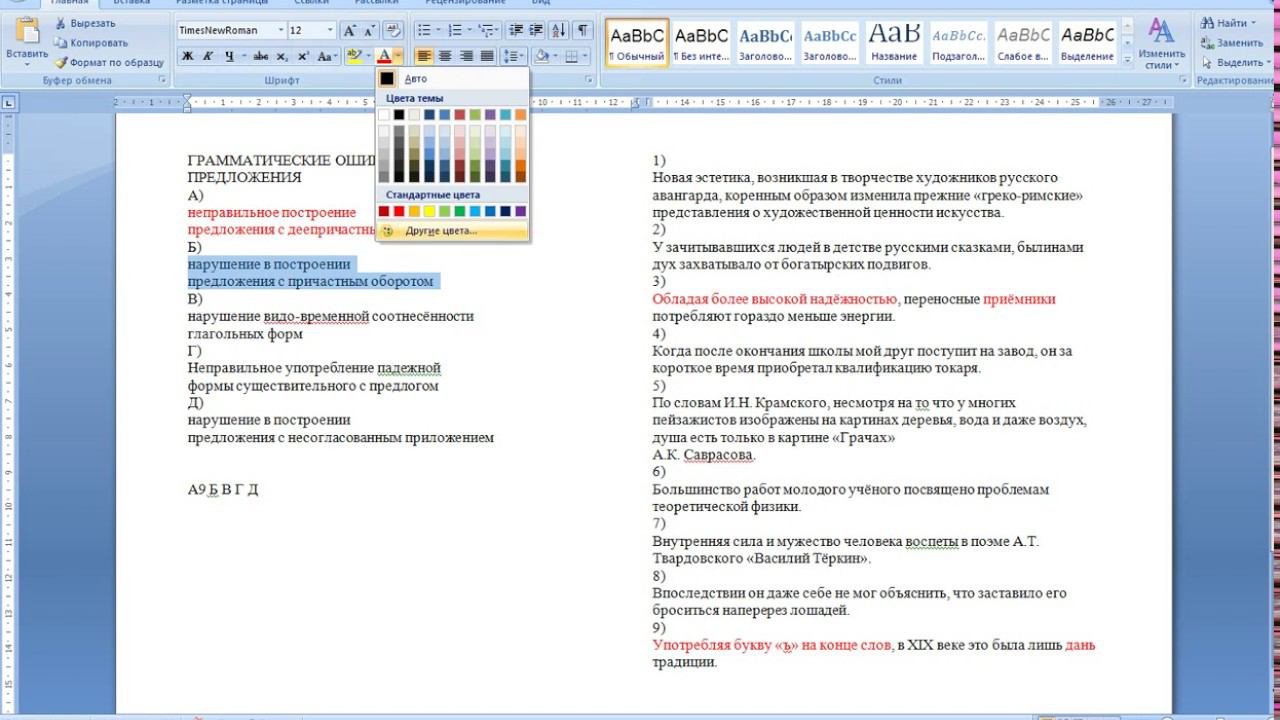The height and width of the screenshot is (720, 1280).
Task: Apply the Выделение style
Action: 1088,43
